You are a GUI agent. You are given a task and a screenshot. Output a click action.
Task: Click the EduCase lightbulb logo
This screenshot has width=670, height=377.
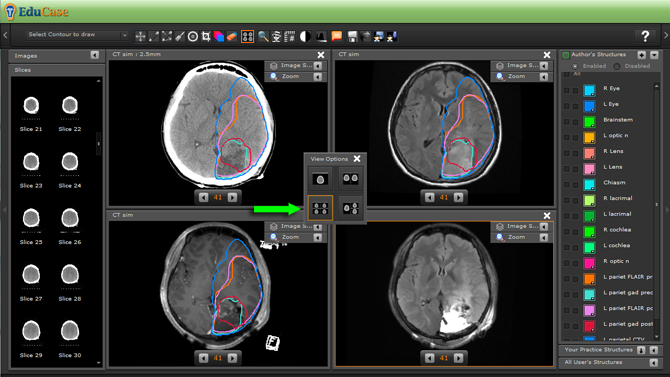click(10, 12)
